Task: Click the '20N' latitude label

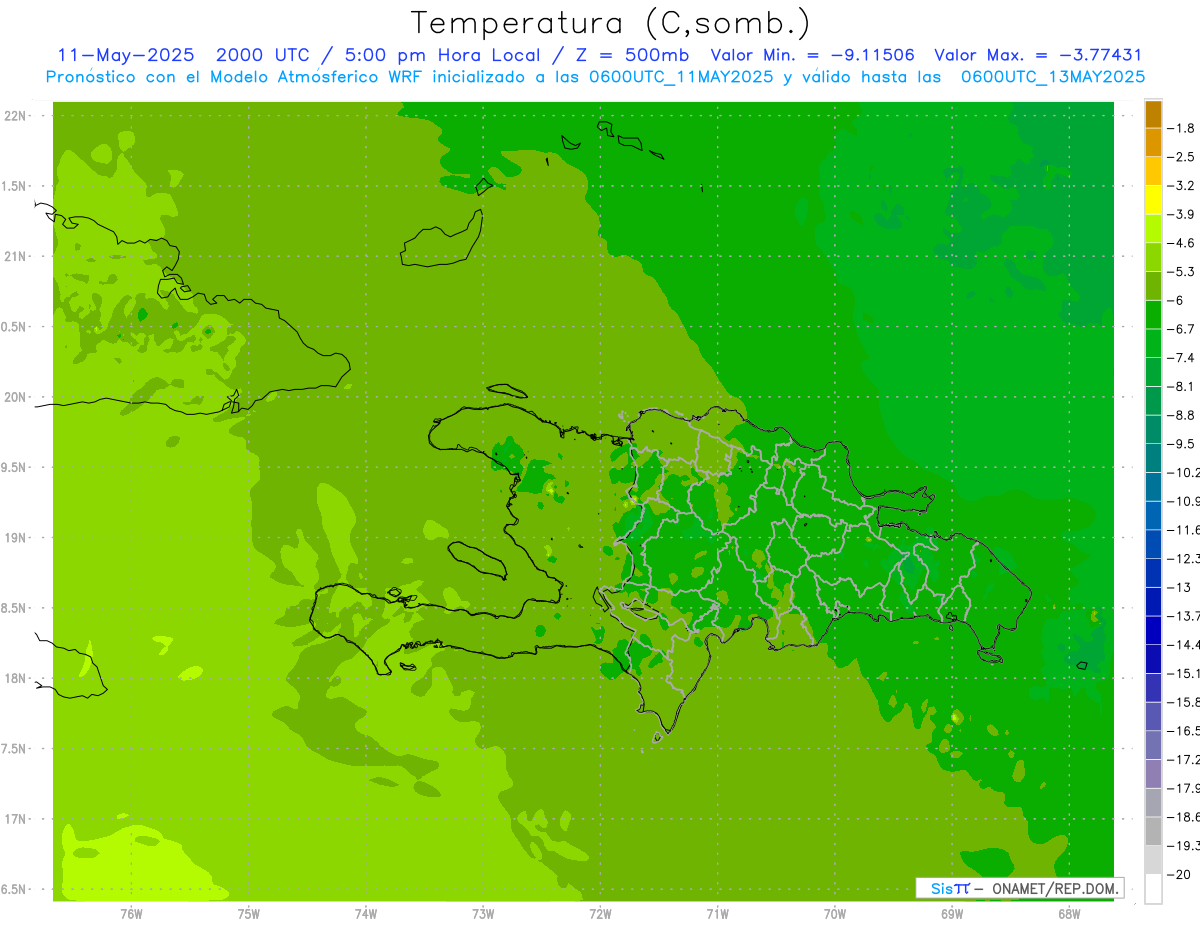Action: click(15, 397)
